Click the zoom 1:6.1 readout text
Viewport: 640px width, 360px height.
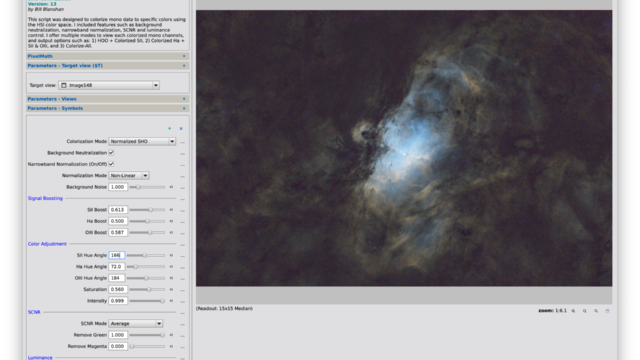coord(552,311)
